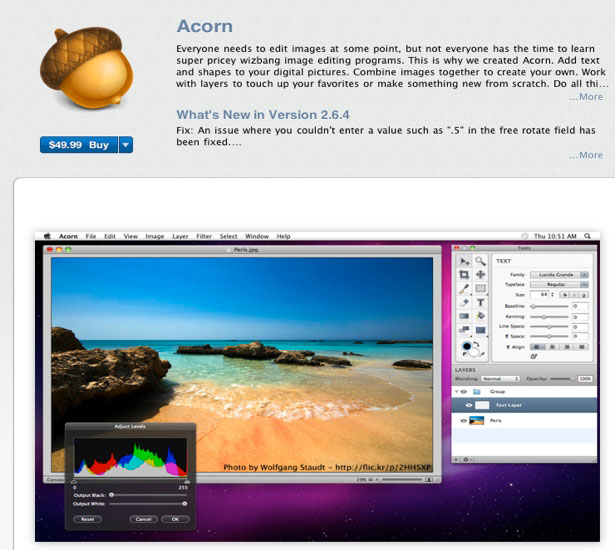Open Spotlight search in menu bar
Viewport: 615px width, 550px height.
click(587, 236)
